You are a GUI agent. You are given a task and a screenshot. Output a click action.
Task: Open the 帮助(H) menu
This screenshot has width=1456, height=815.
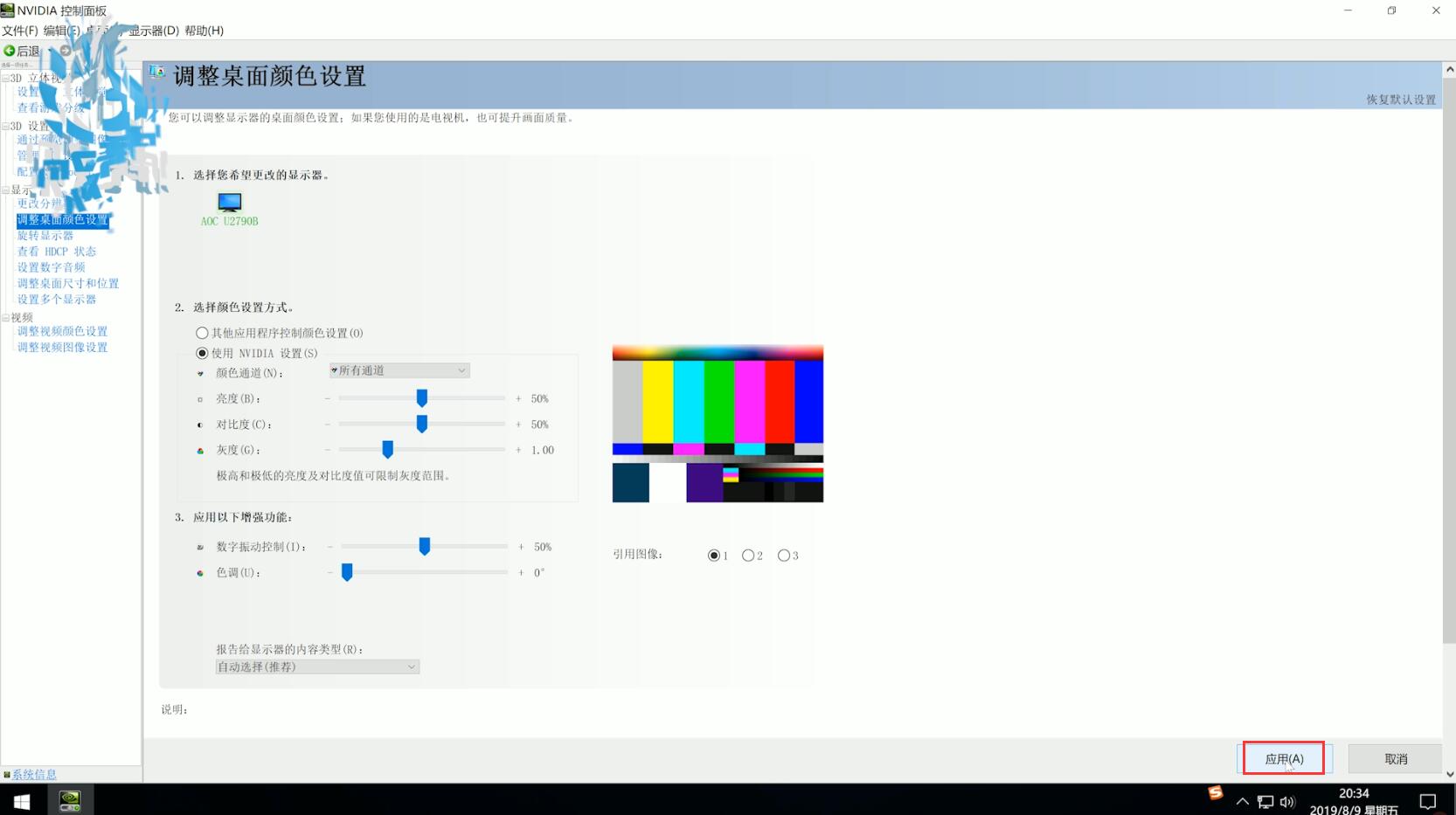pos(205,31)
